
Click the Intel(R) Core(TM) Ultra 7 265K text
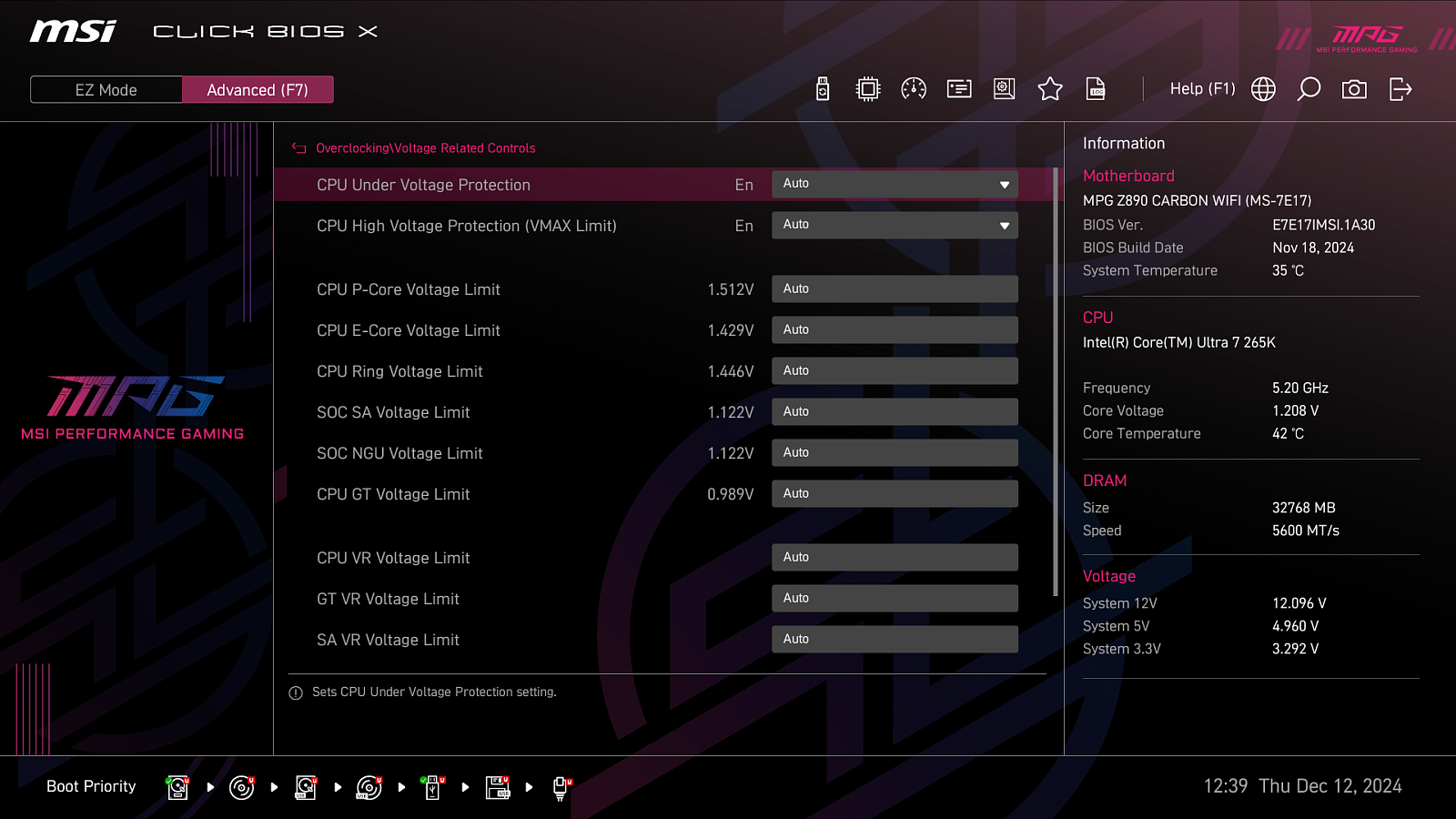1179,342
